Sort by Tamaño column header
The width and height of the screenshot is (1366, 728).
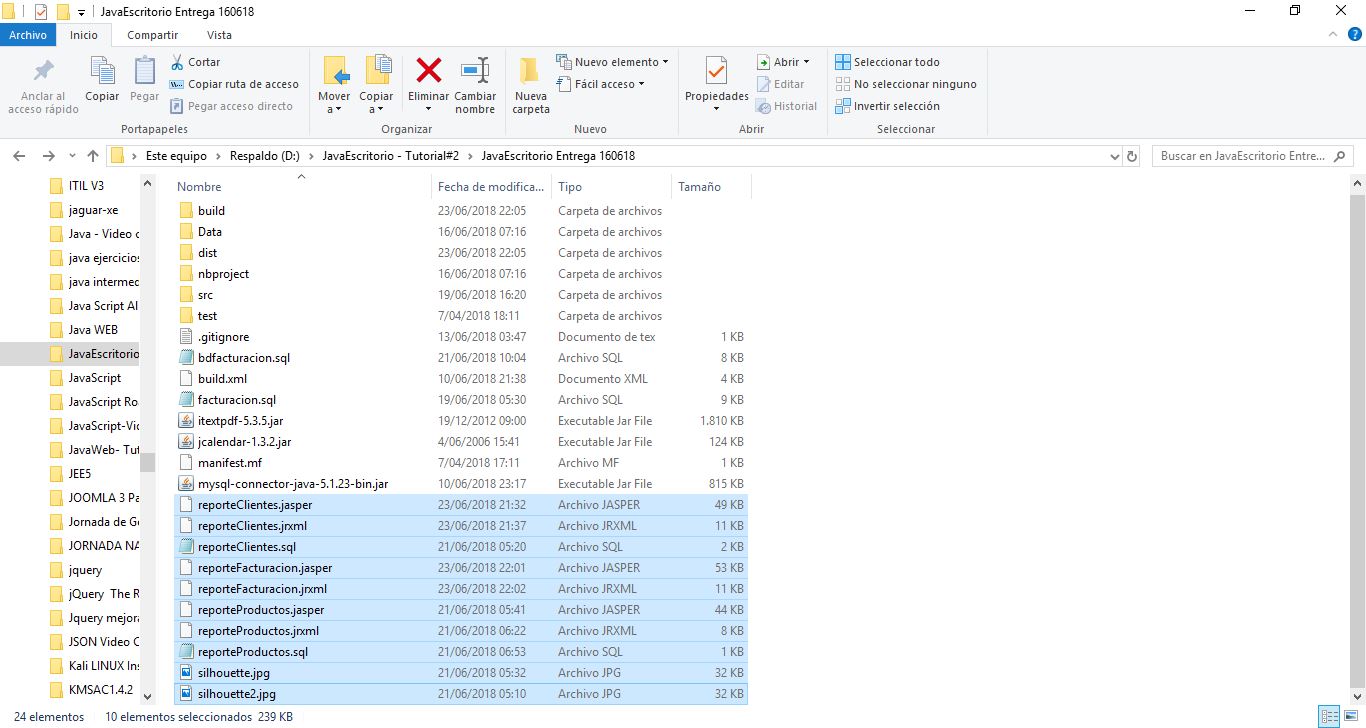[x=711, y=186]
